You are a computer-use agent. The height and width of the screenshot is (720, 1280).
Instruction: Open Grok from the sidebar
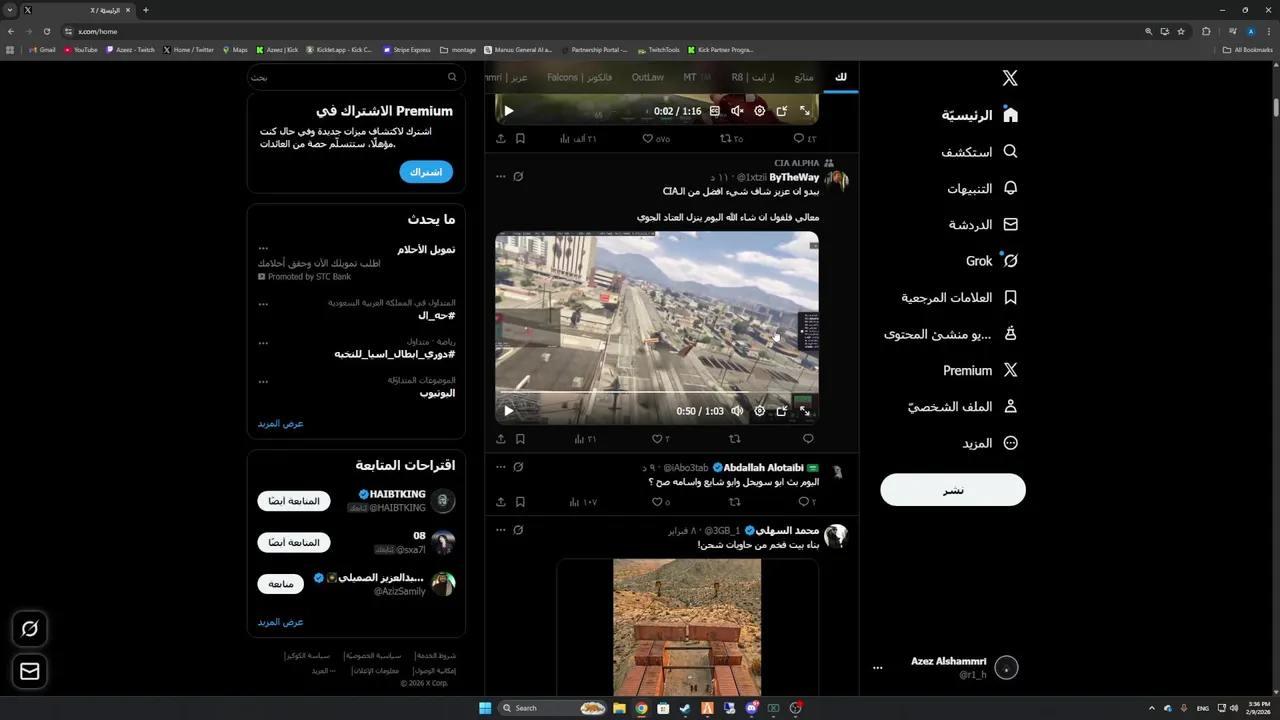(x=992, y=261)
